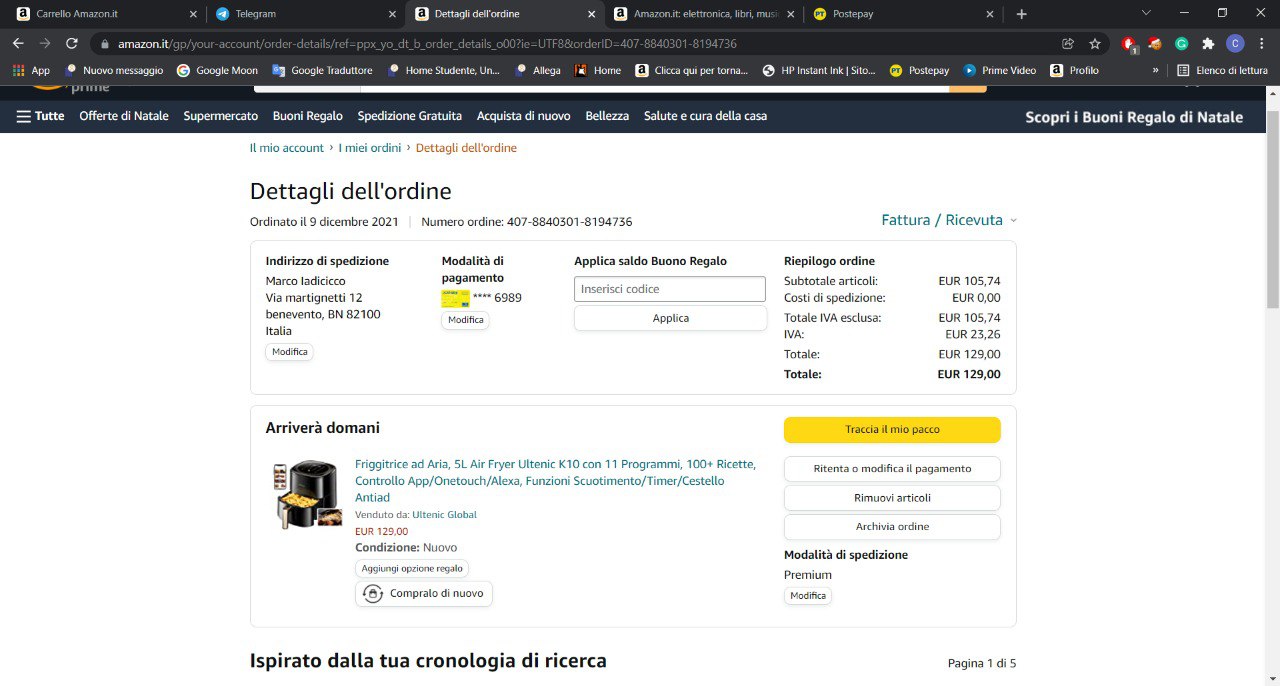
Task: Open the Ultenic Global seller link
Action: [444, 515]
